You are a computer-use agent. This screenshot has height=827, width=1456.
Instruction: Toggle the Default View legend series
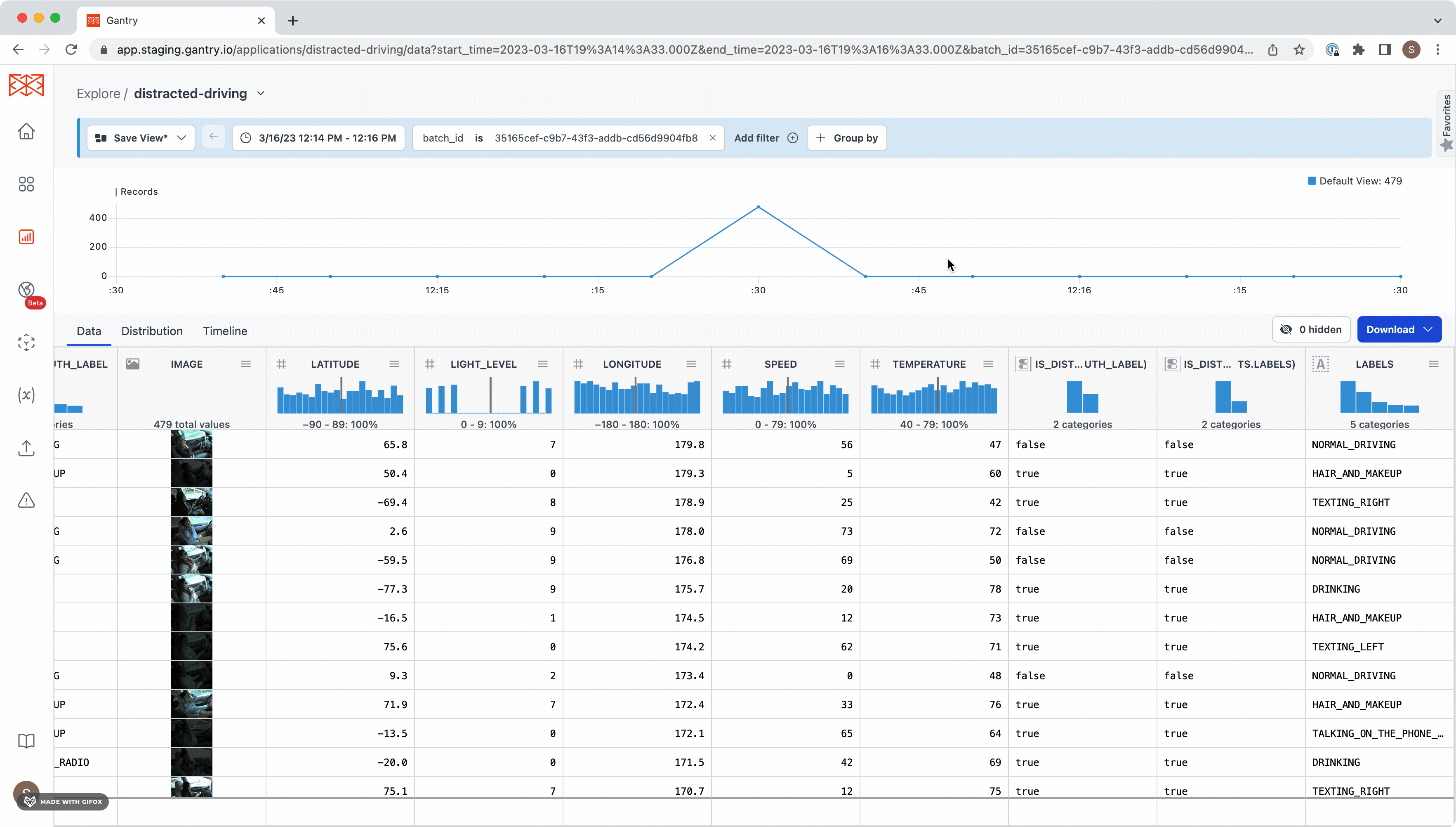pyautogui.click(x=1355, y=181)
